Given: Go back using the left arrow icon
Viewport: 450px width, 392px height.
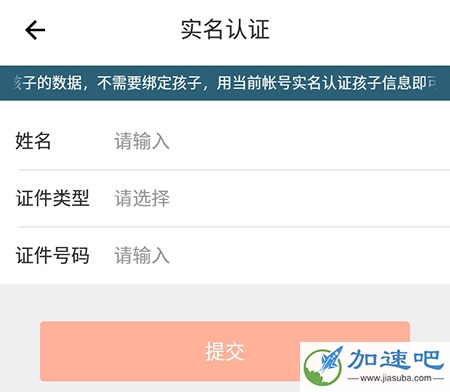Looking at the screenshot, I should point(35,30).
